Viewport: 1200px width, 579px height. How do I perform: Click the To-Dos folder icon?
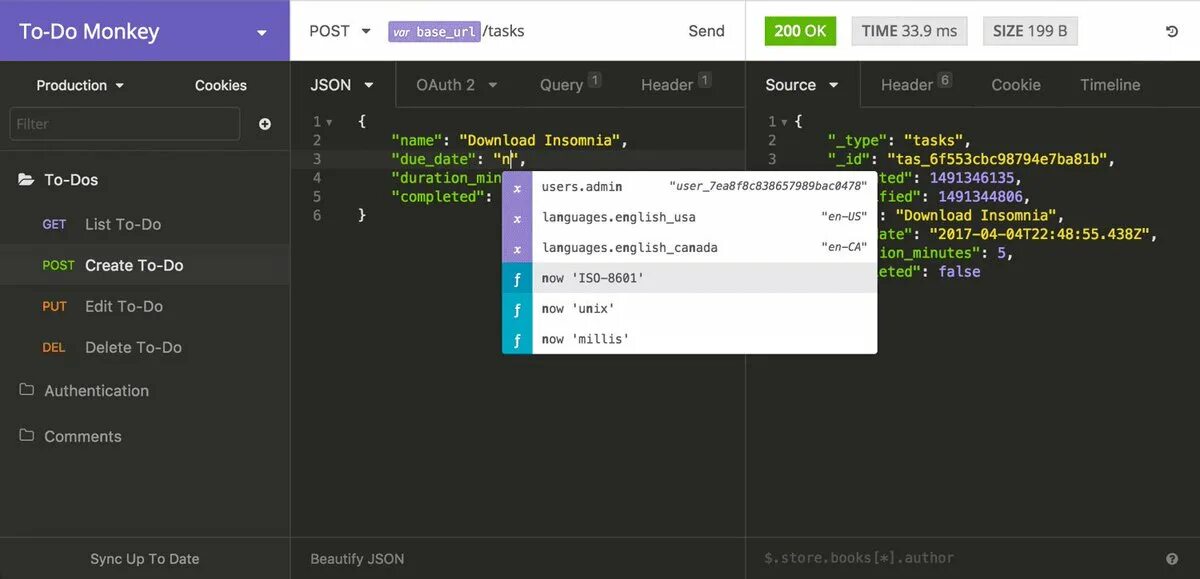coord(26,179)
